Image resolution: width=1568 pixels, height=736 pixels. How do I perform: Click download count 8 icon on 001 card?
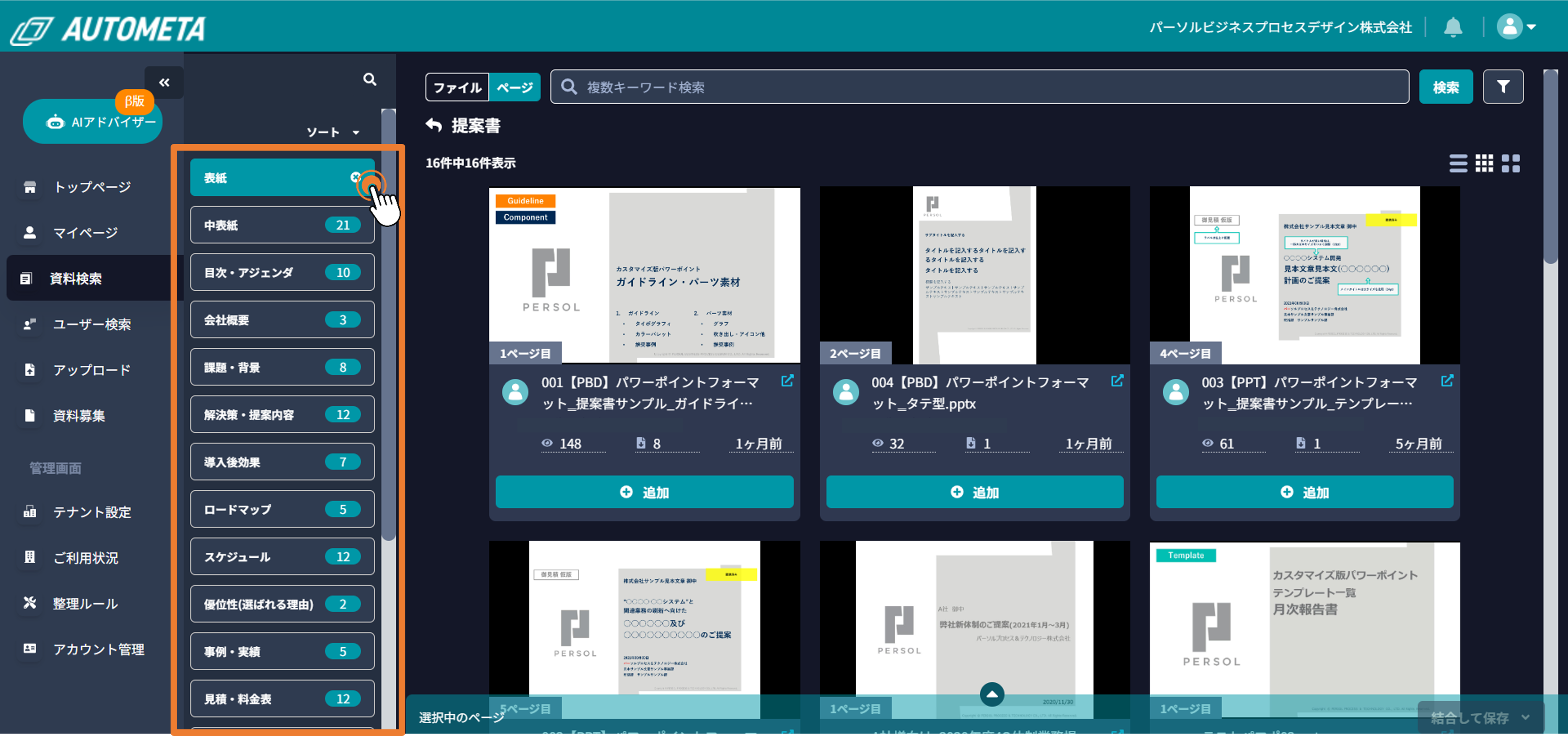[x=641, y=443]
